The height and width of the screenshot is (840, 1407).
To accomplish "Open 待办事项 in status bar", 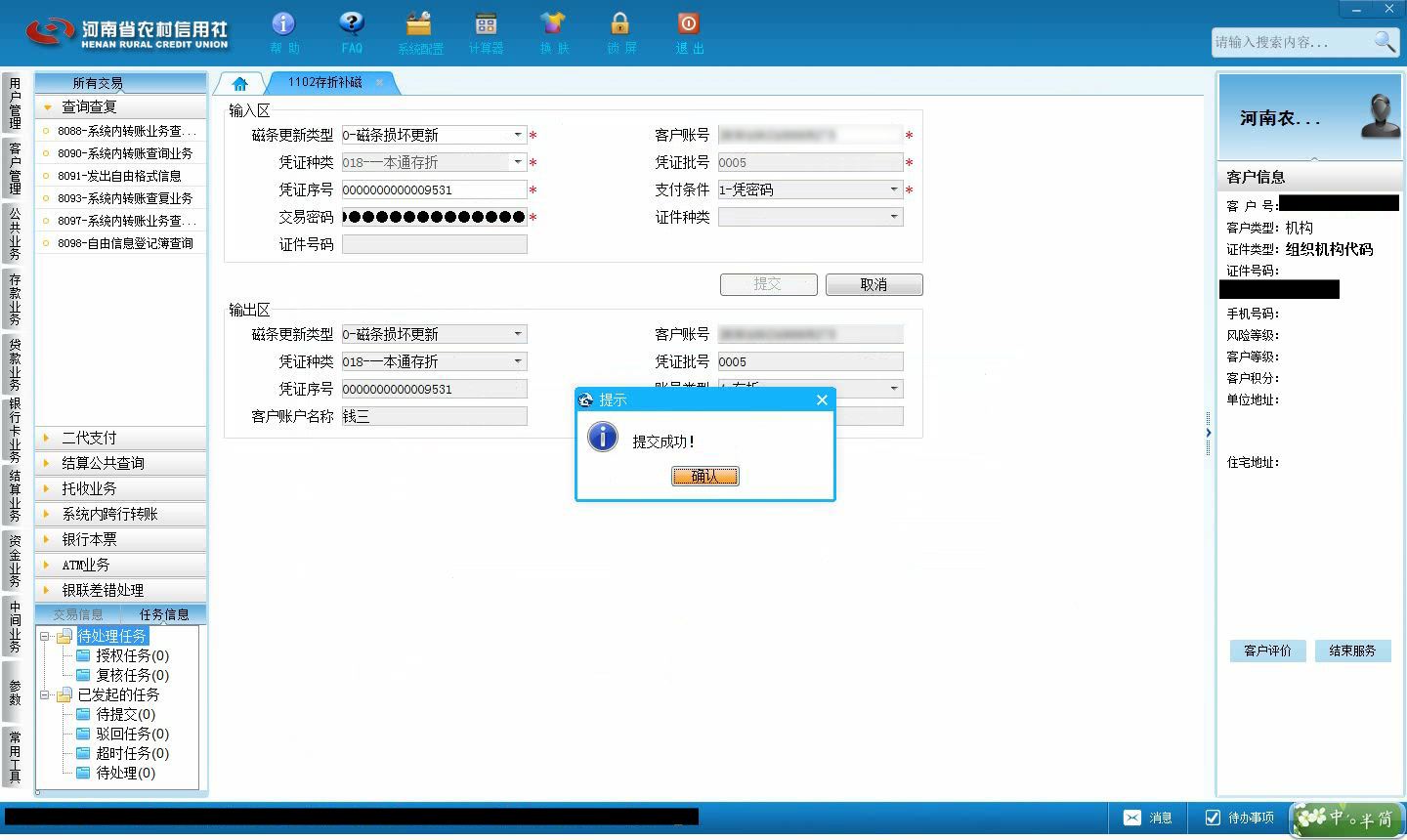I will click(1240, 818).
